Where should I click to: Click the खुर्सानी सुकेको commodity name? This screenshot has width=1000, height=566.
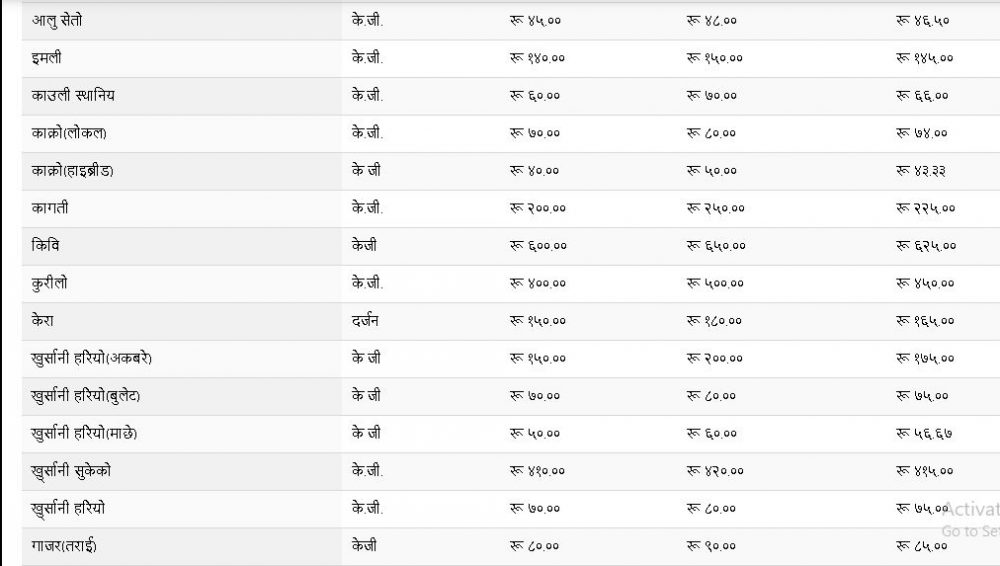76,471
